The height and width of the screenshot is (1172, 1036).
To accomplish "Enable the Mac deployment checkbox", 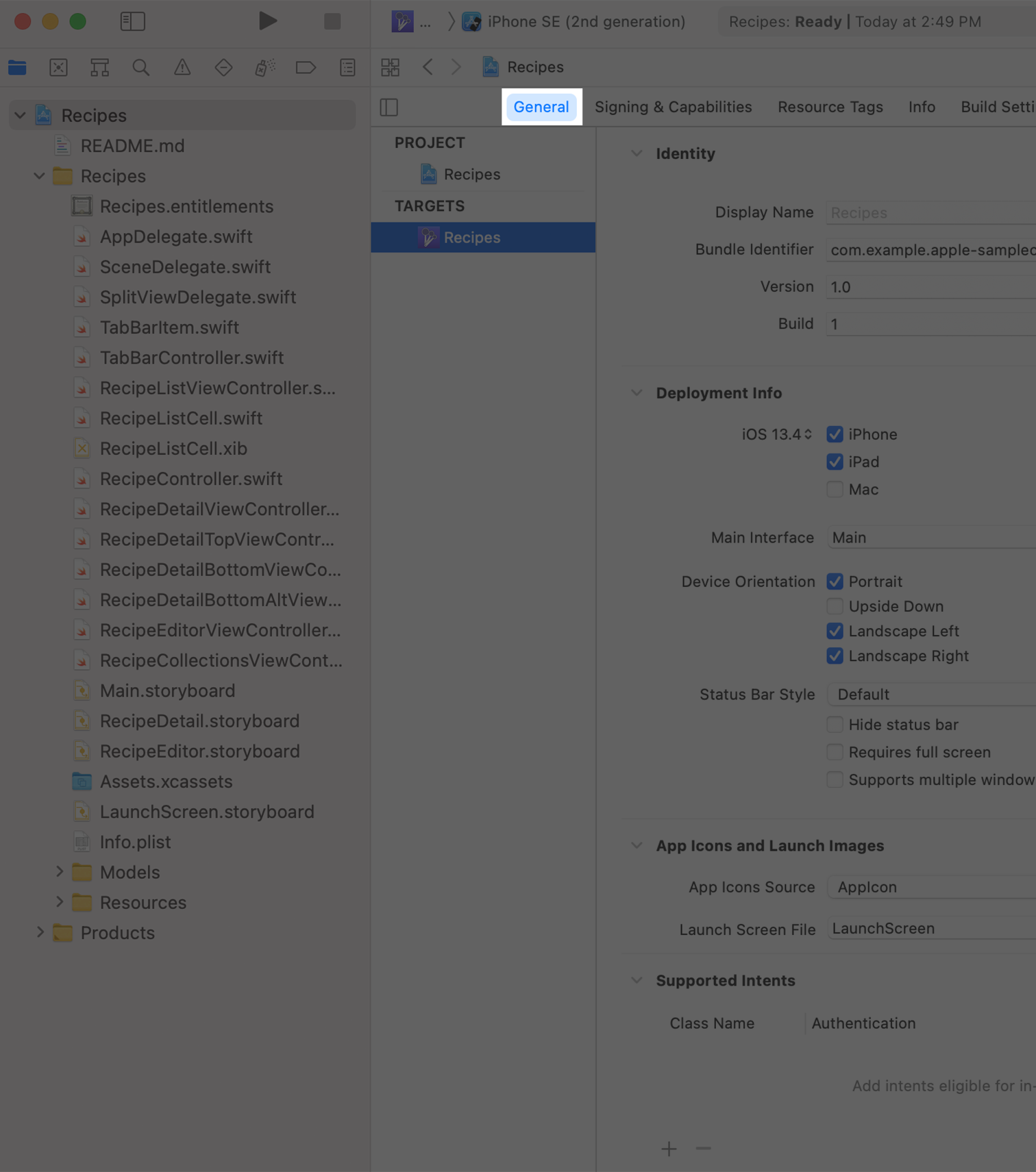I will point(835,489).
